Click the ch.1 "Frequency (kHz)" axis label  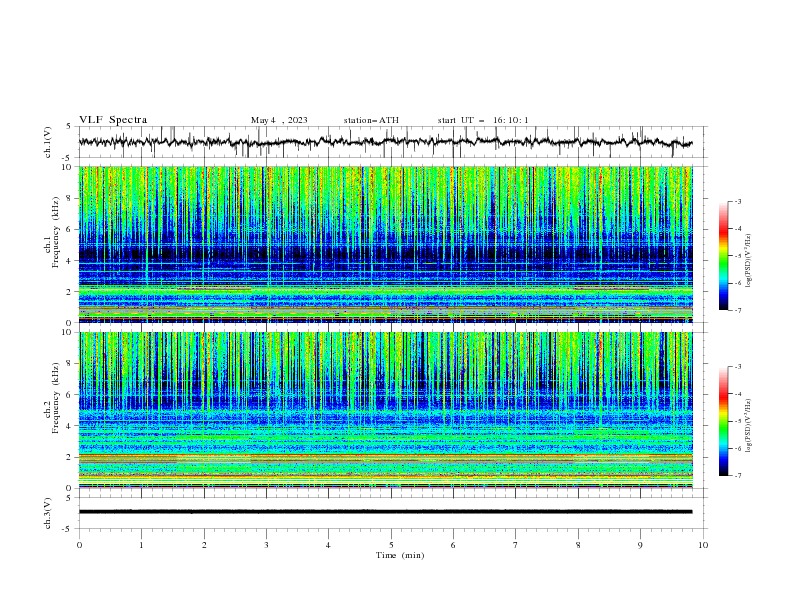coord(55,232)
